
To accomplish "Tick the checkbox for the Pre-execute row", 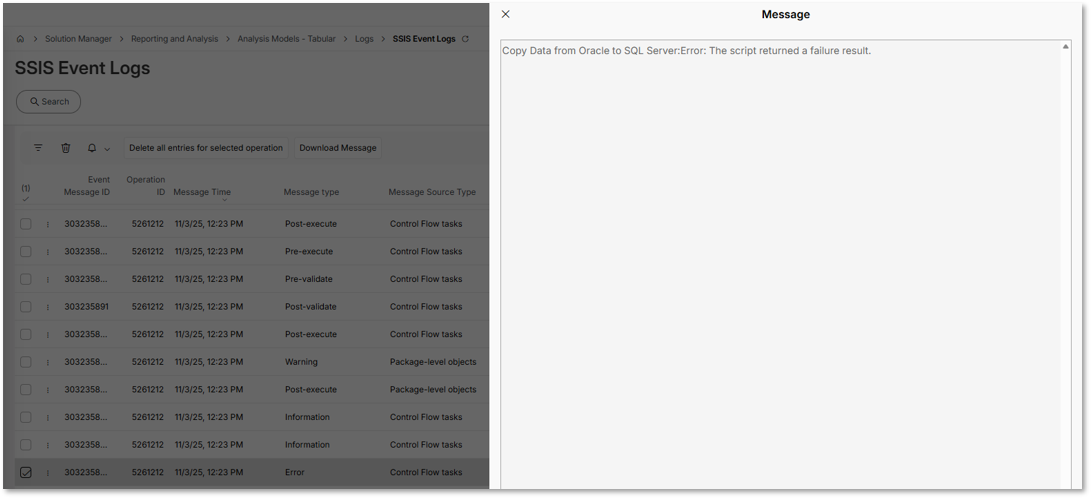I will tap(26, 251).
